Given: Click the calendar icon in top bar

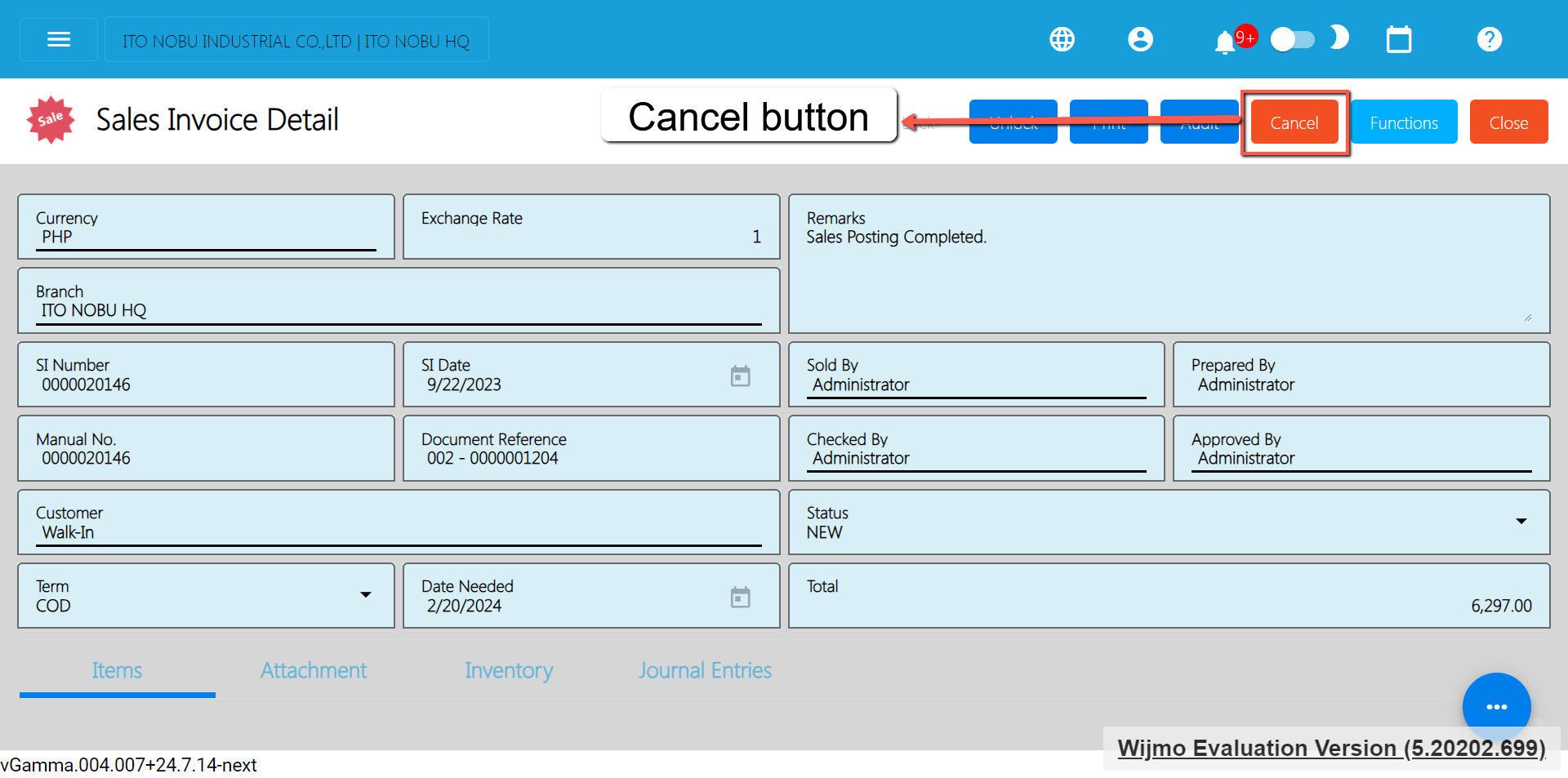Looking at the screenshot, I should [x=1398, y=39].
